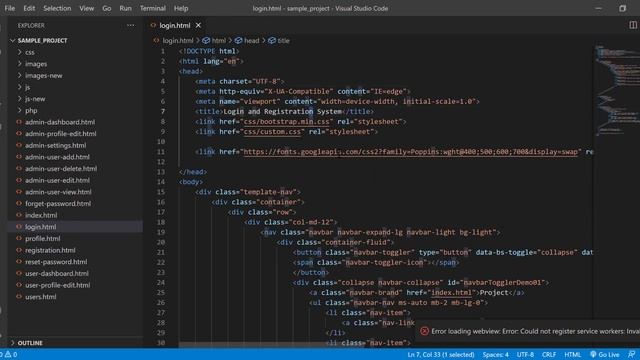Close the login.html tab
Screen dimensions: 640x360
pos(198,25)
